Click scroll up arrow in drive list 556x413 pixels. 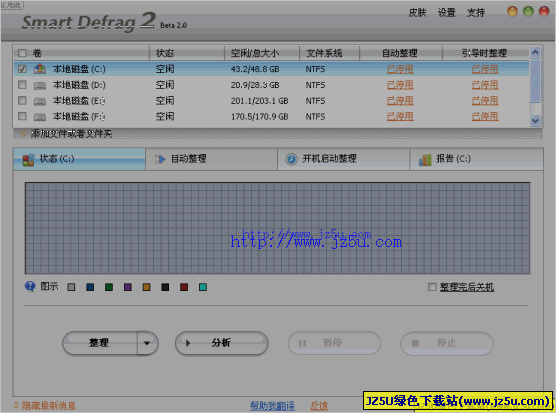click(535, 52)
